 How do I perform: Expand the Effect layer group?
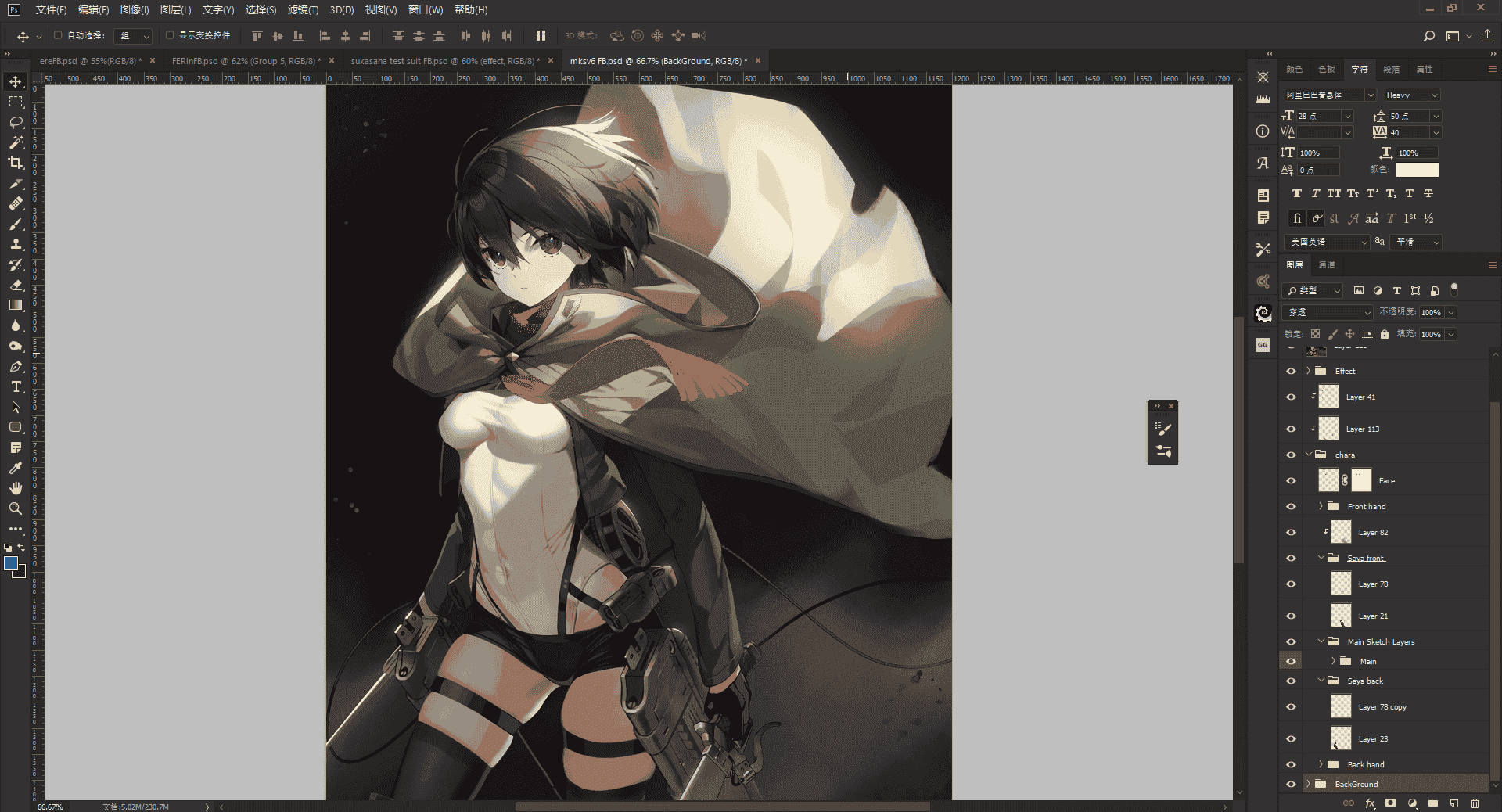click(1308, 371)
